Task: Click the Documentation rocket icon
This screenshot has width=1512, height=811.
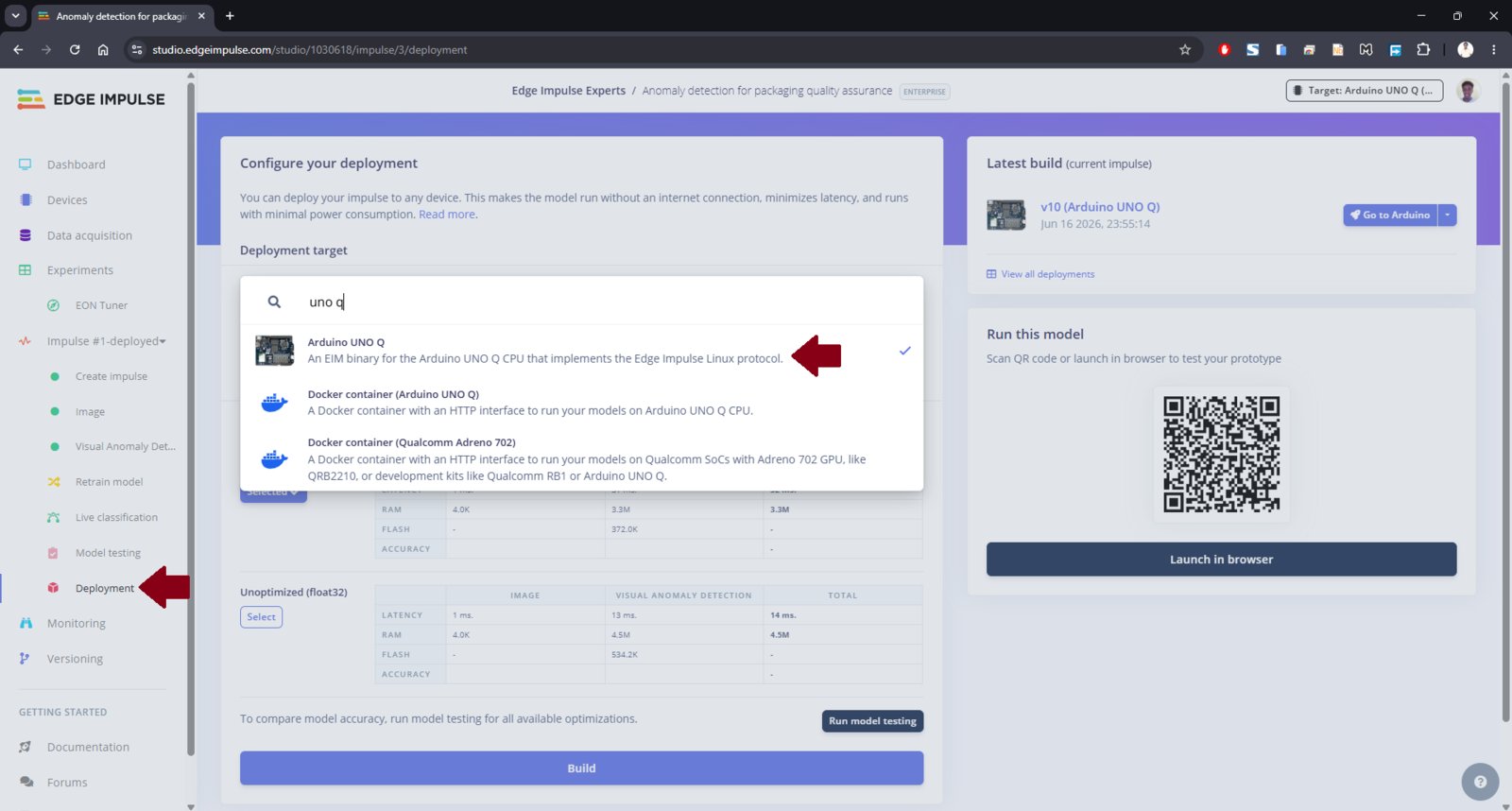Action: (26, 747)
